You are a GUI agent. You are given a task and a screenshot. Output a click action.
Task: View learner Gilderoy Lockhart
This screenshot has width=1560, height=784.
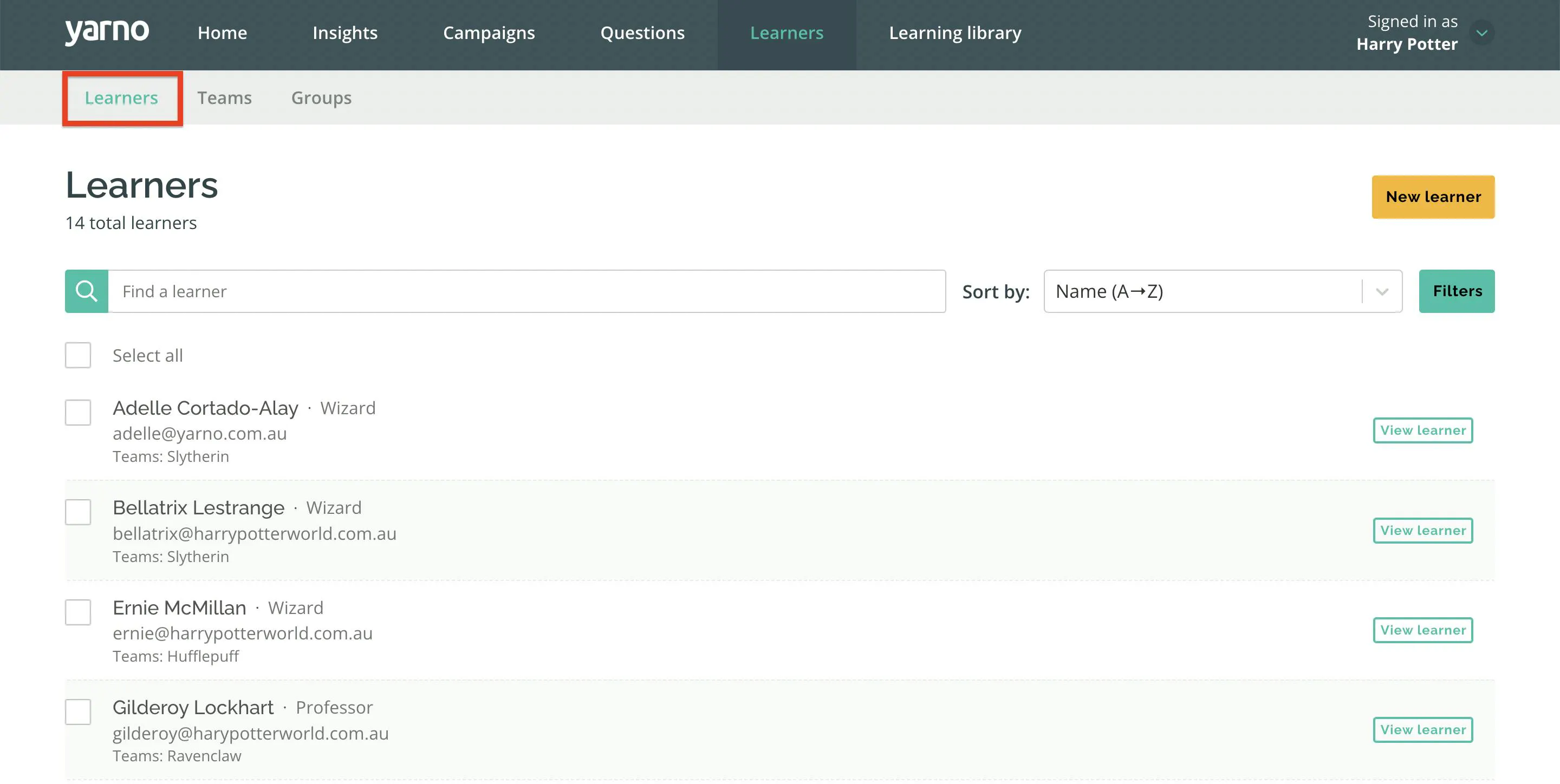1422,730
